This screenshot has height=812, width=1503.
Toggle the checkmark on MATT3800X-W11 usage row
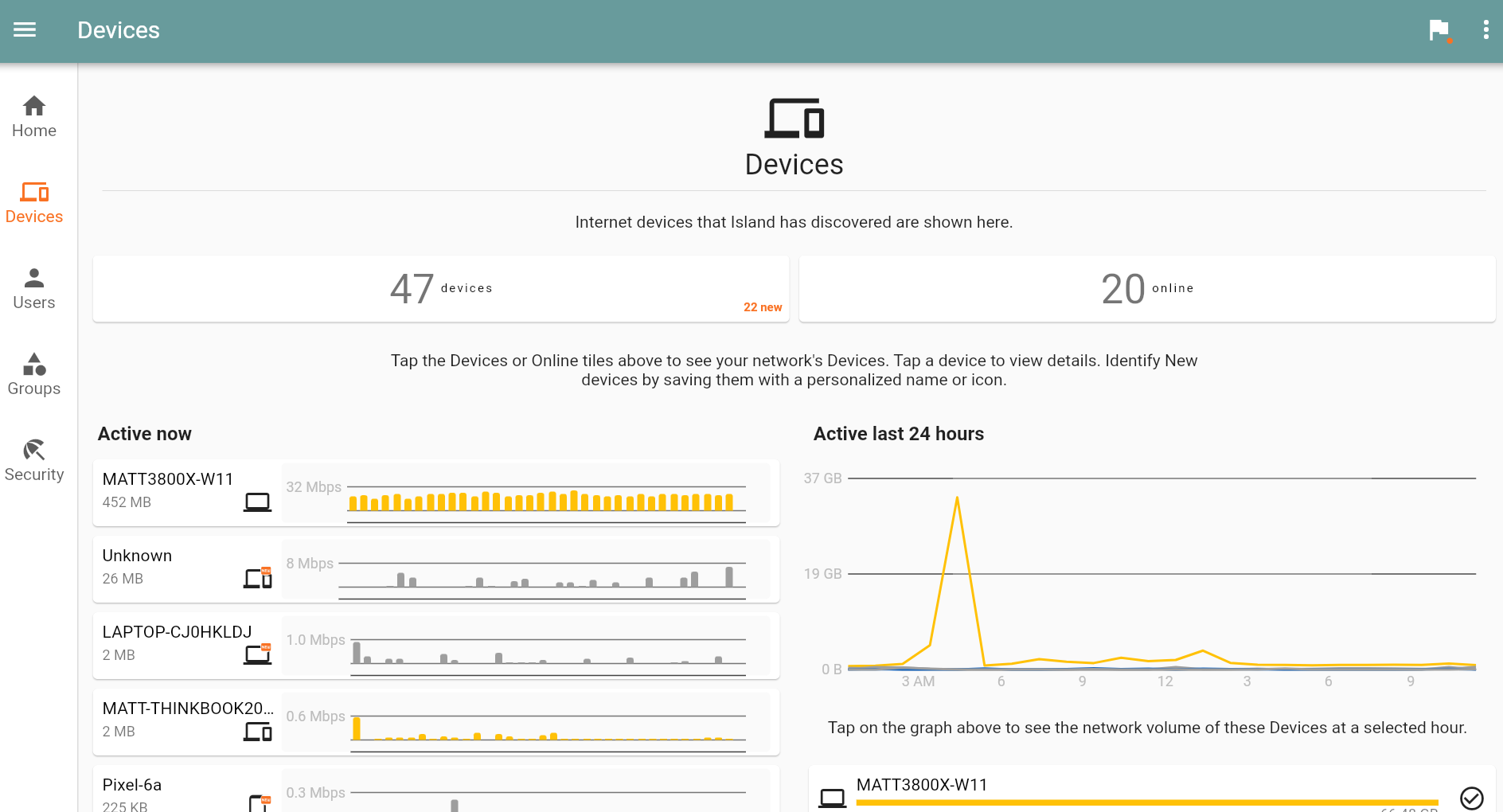[x=1472, y=798]
